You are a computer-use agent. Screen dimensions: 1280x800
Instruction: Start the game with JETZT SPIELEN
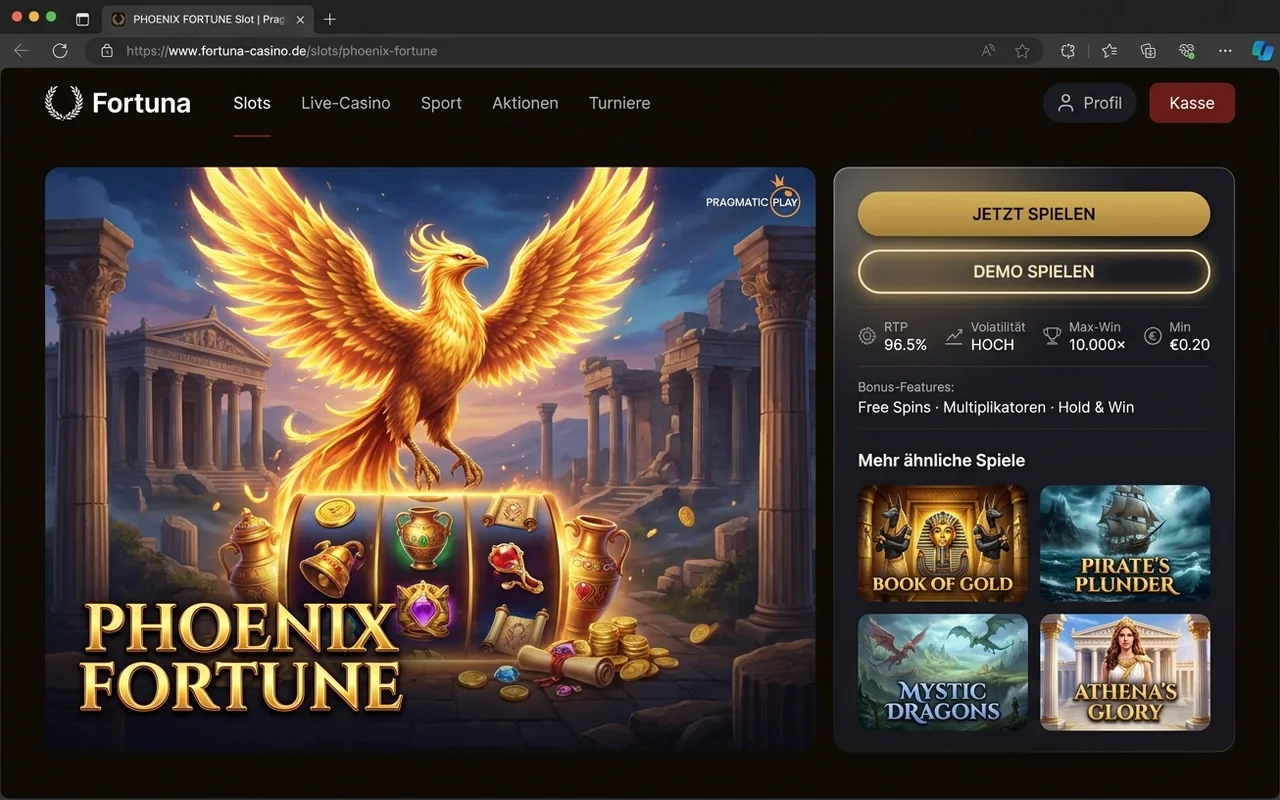pos(1034,214)
